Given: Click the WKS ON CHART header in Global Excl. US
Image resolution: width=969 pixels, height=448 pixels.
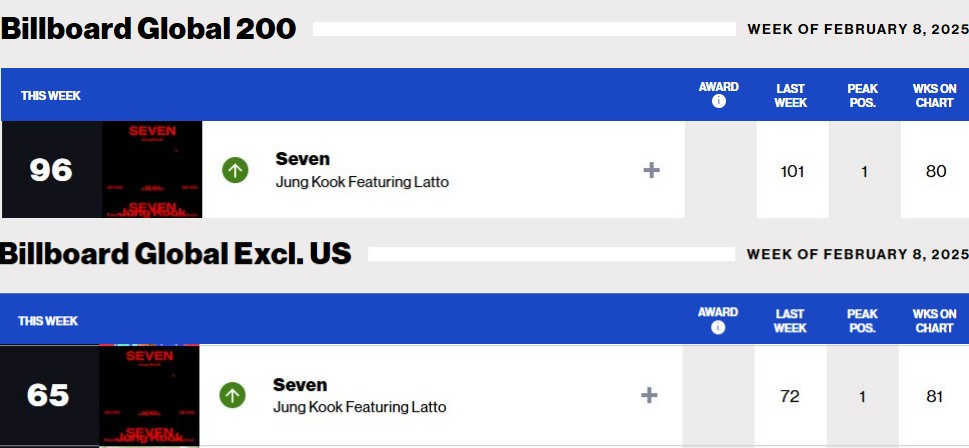Looking at the screenshot, I should (934, 321).
